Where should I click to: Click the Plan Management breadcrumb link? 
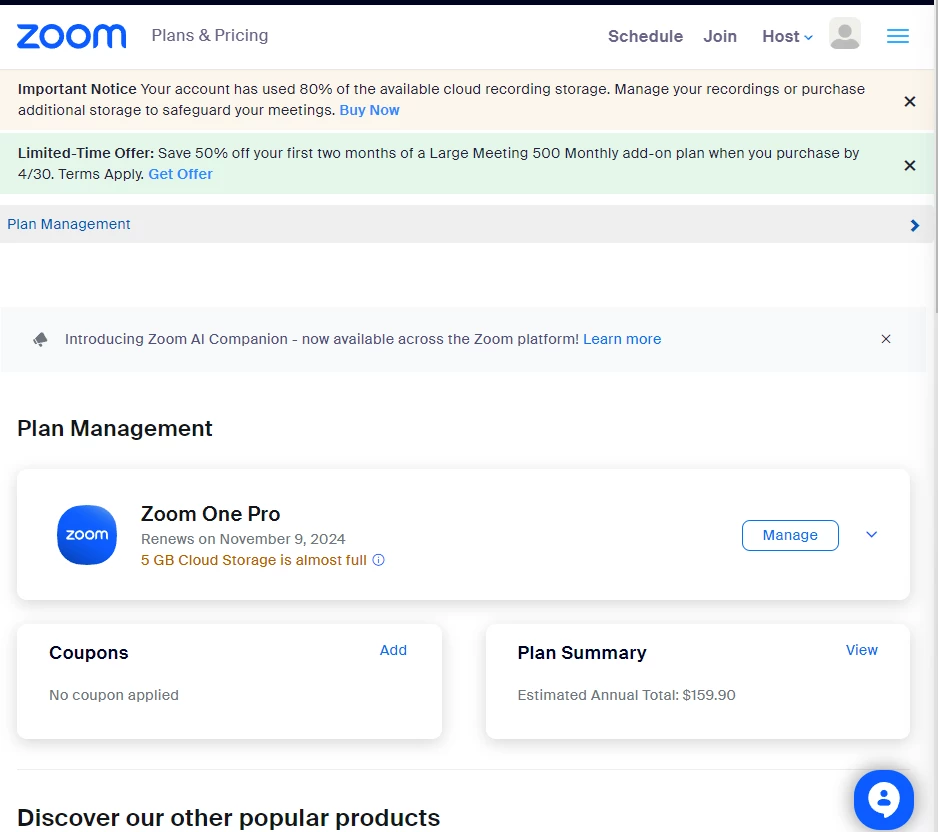click(69, 224)
